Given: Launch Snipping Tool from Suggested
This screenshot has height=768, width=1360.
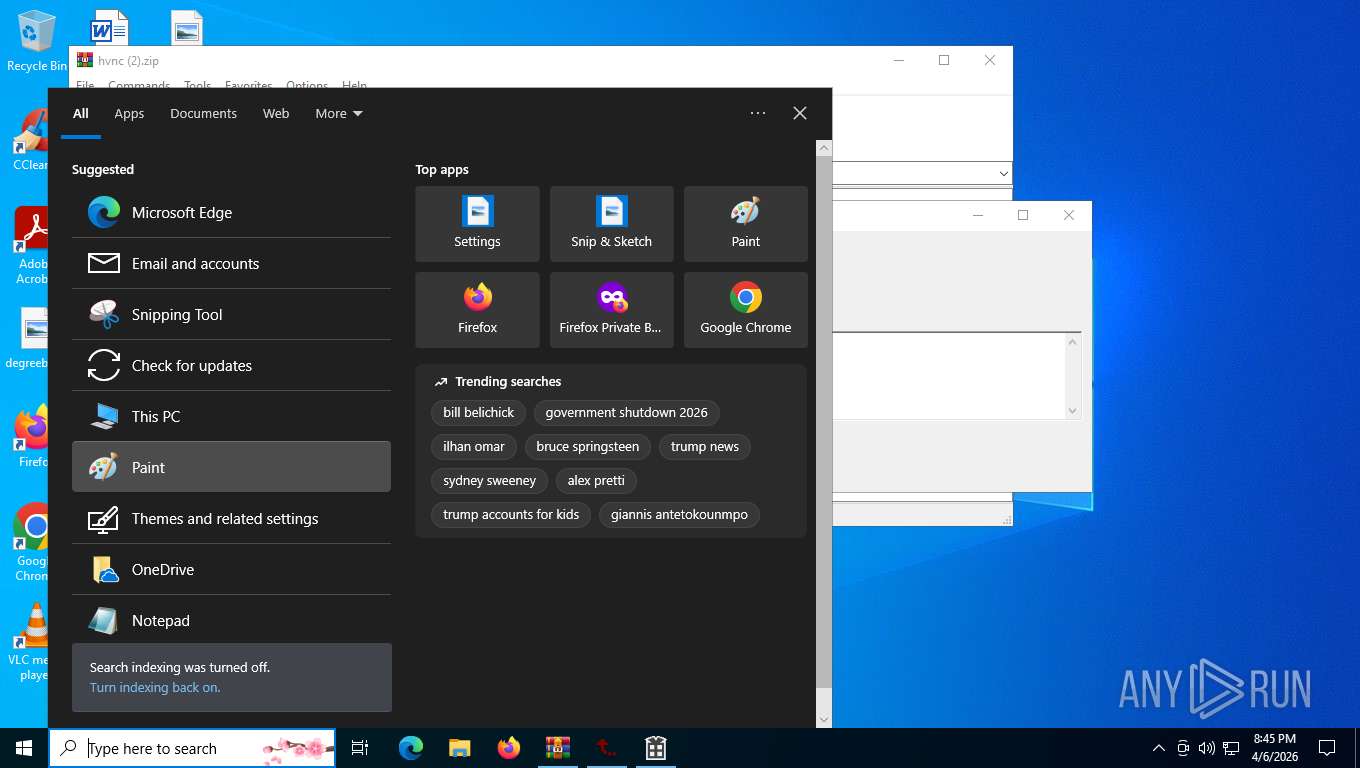Looking at the screenshot, I should (x=231, y=314).
